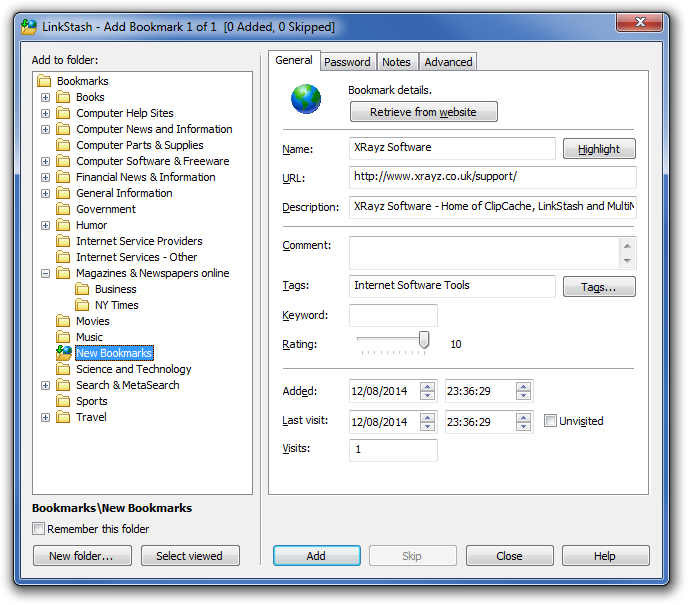Click inside the Keyword input field

click(393, 316)
